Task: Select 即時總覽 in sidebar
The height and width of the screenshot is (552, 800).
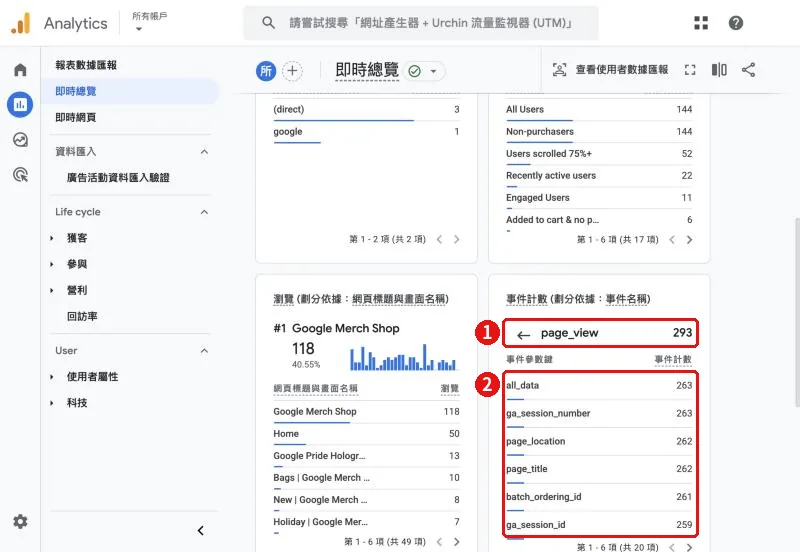Action: [131, 91]
